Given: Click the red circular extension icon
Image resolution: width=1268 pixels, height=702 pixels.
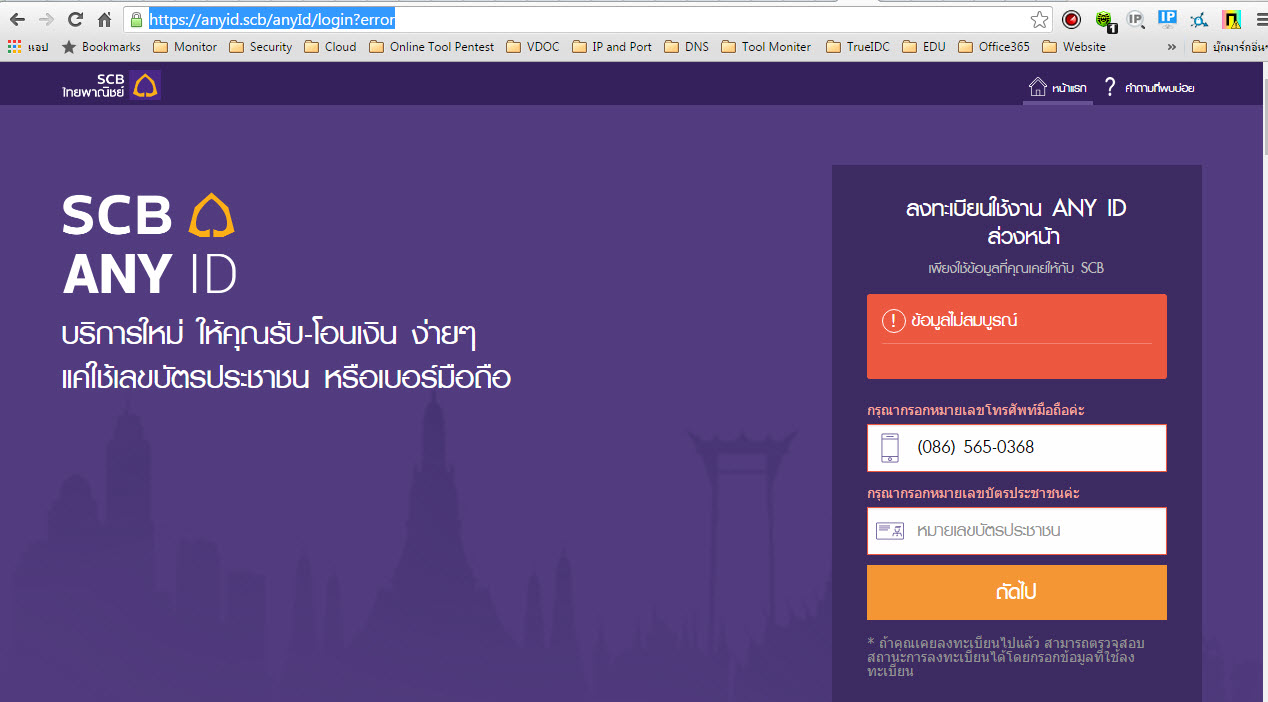Looking at the screenshot, I should (1071, 19).
